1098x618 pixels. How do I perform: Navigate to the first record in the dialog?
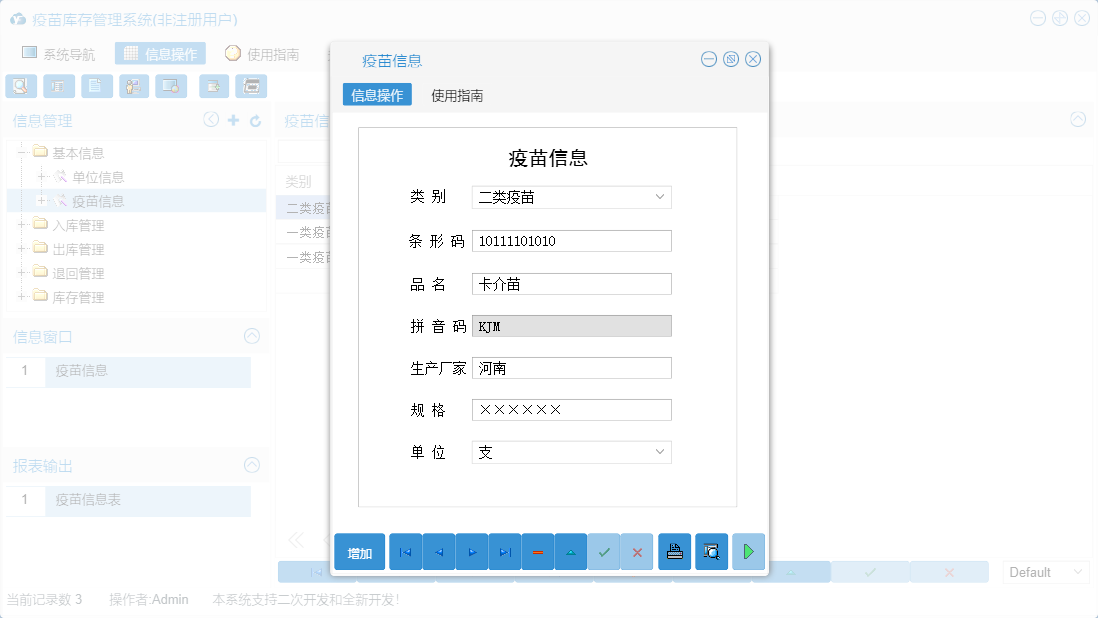click(405, 551)
